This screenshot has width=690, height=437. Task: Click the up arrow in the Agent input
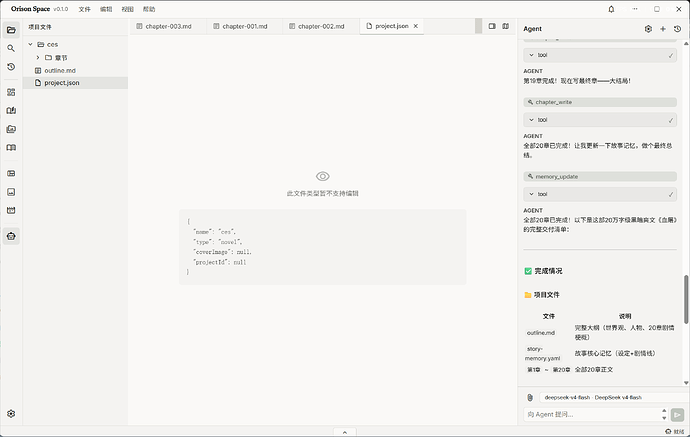(664, 411)
